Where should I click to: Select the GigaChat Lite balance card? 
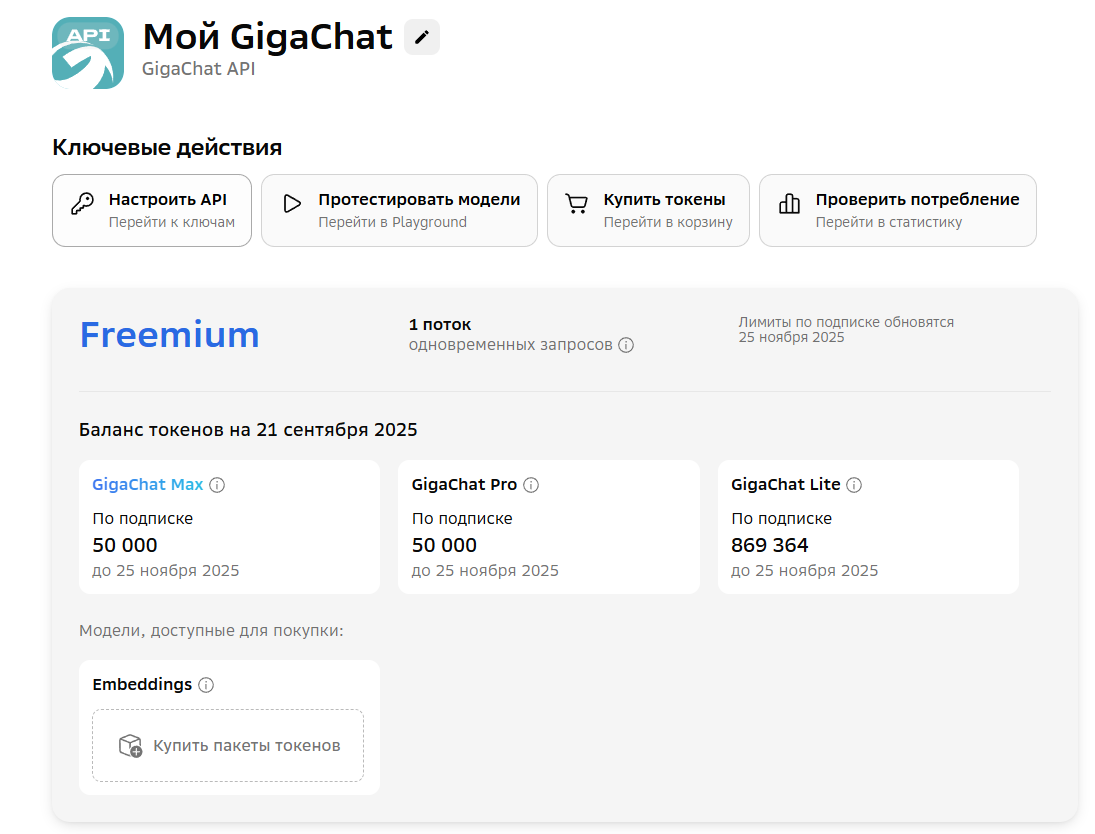(868, 526)
